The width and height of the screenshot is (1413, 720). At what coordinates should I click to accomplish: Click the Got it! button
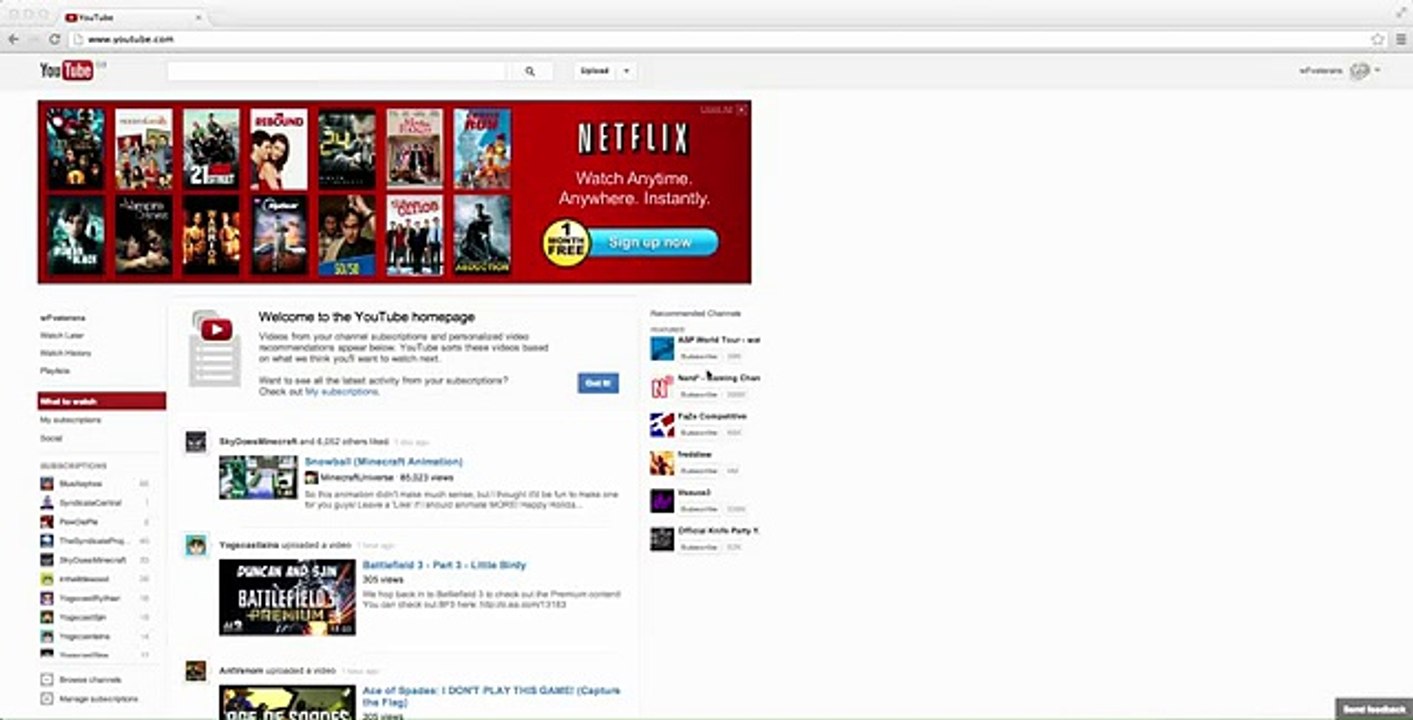pyautogui.click(x=598, y=383)
